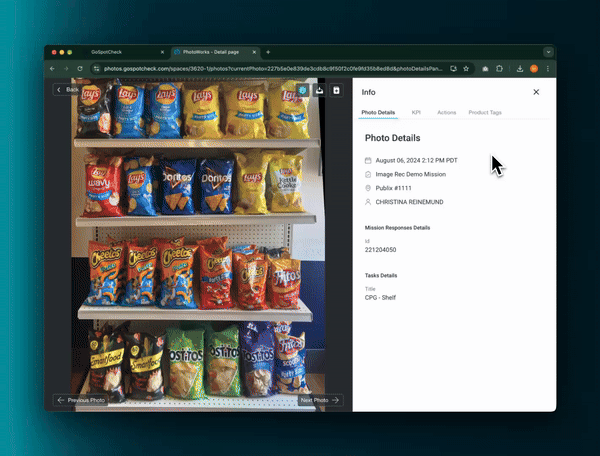Click the calendar icon beside the date

[368, 160]
